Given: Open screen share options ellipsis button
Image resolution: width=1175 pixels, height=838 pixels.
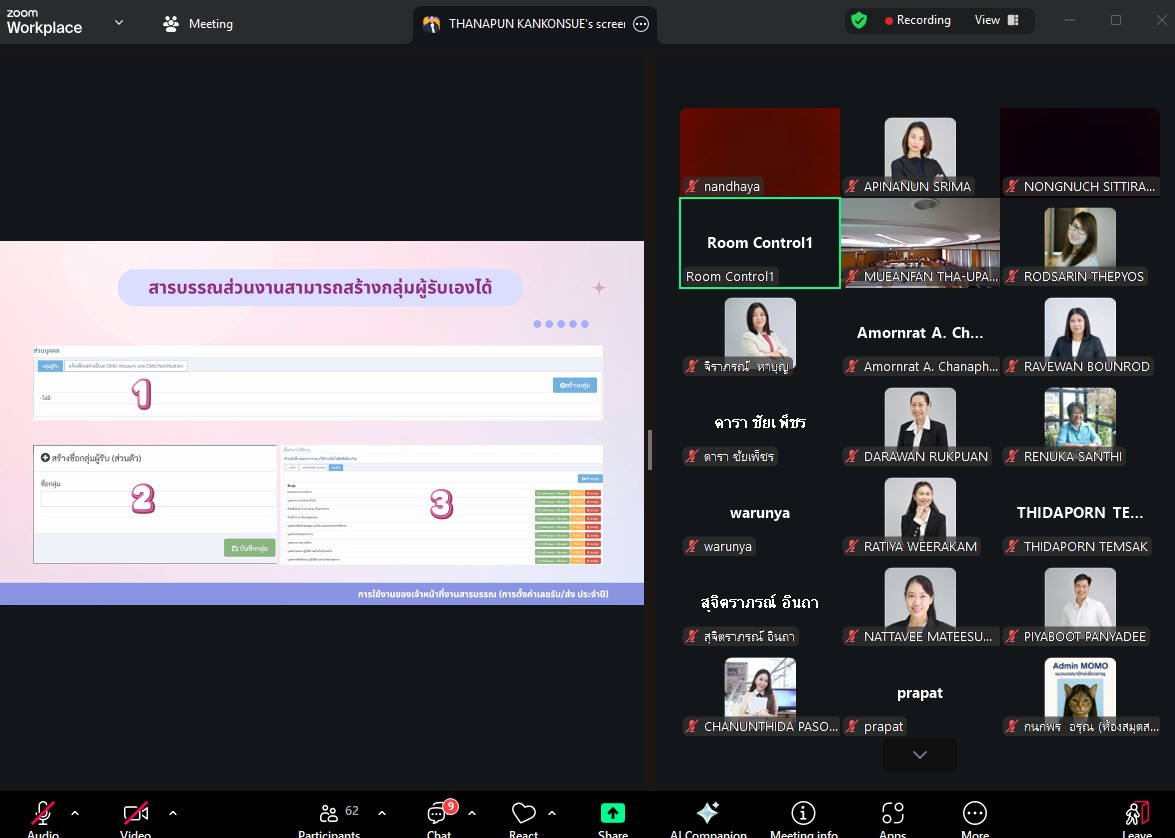Looking at the screenshot, I should click(x=641, y=24).
